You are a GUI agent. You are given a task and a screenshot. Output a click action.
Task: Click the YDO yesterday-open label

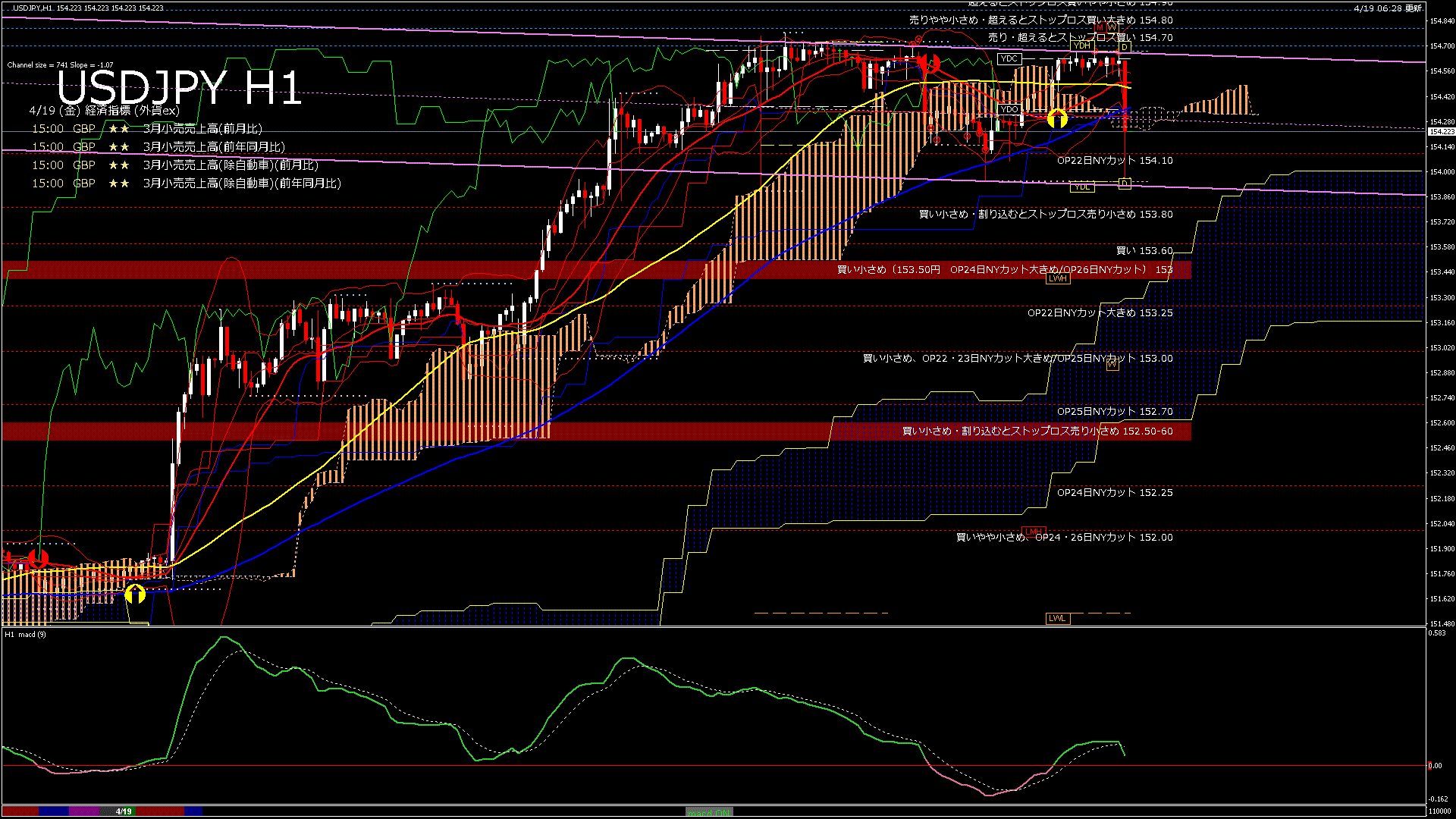coord(1009,109)
